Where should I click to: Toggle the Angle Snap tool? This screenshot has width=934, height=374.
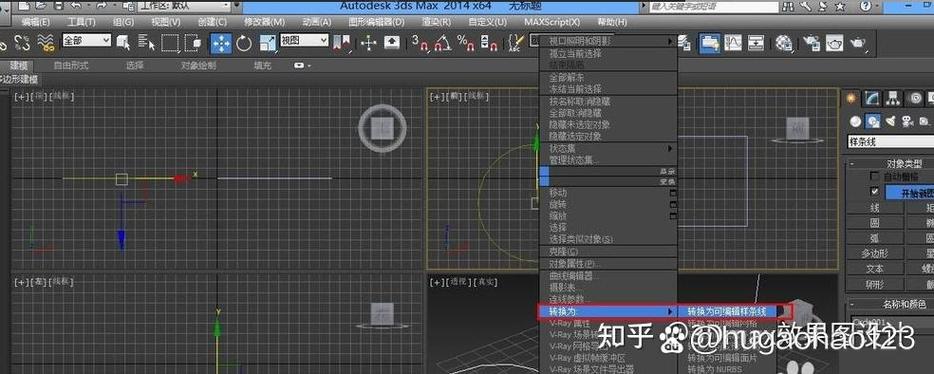tap(443, 42)
